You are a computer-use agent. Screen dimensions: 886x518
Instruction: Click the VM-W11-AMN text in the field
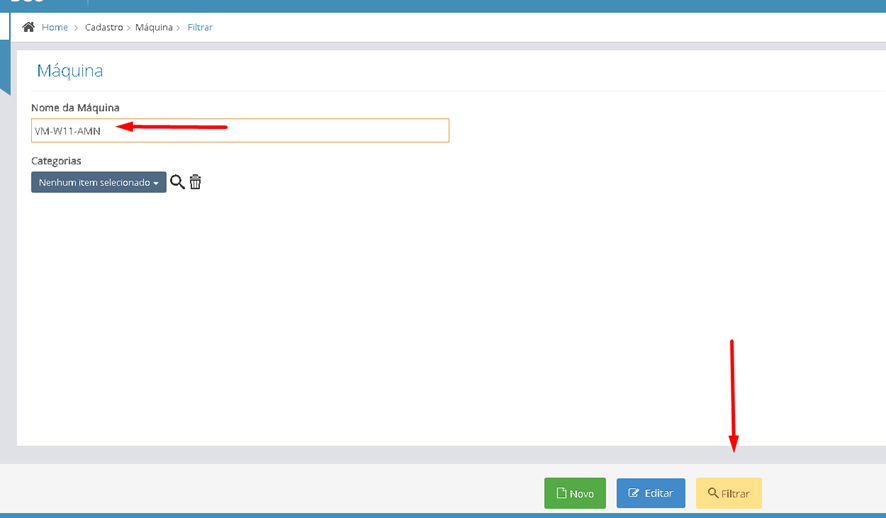pos(67,131)
